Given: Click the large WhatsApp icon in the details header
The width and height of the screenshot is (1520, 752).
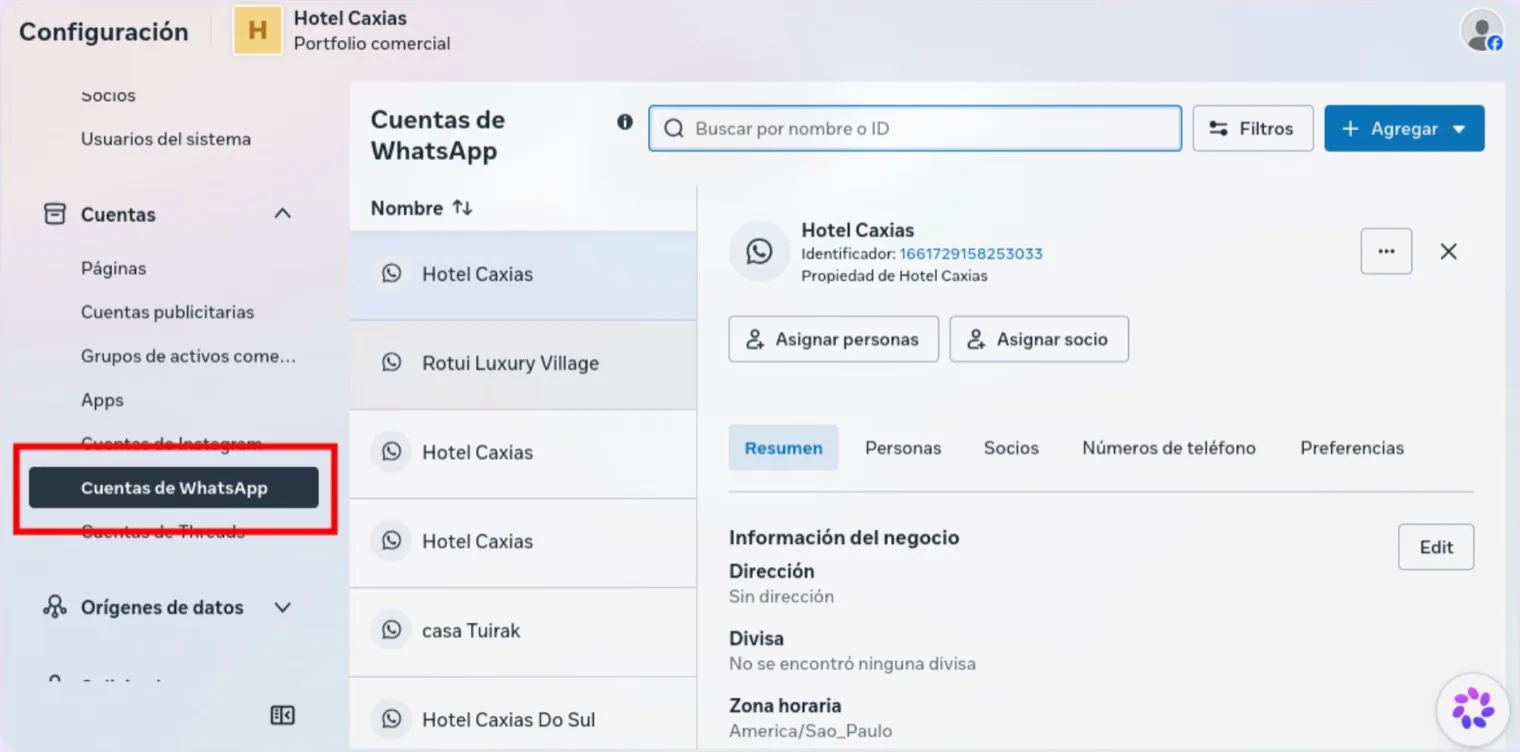Looking at the screenshot, I should (x=759, y=251).
